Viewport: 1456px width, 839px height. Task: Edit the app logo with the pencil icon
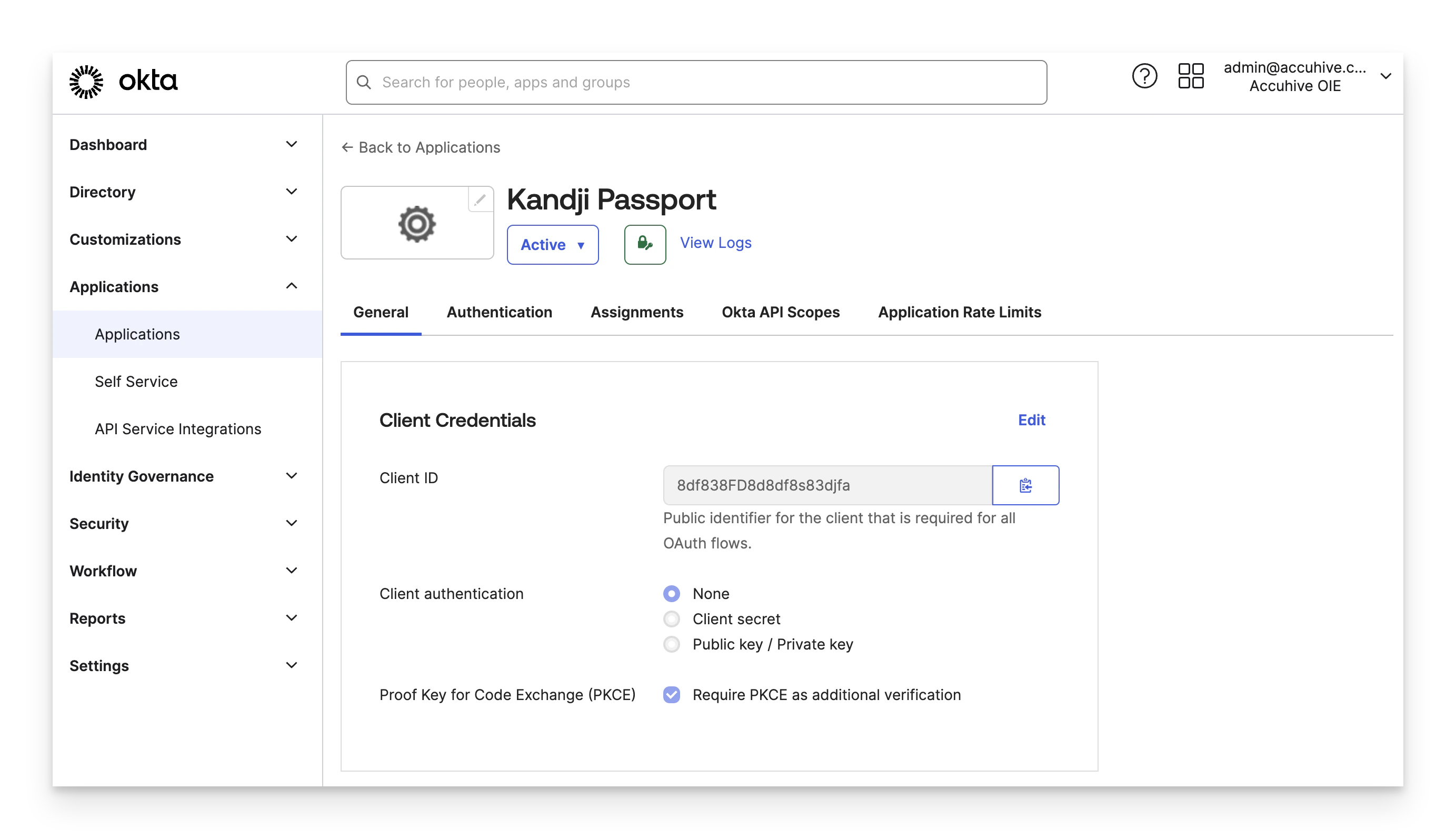(480, 200)
